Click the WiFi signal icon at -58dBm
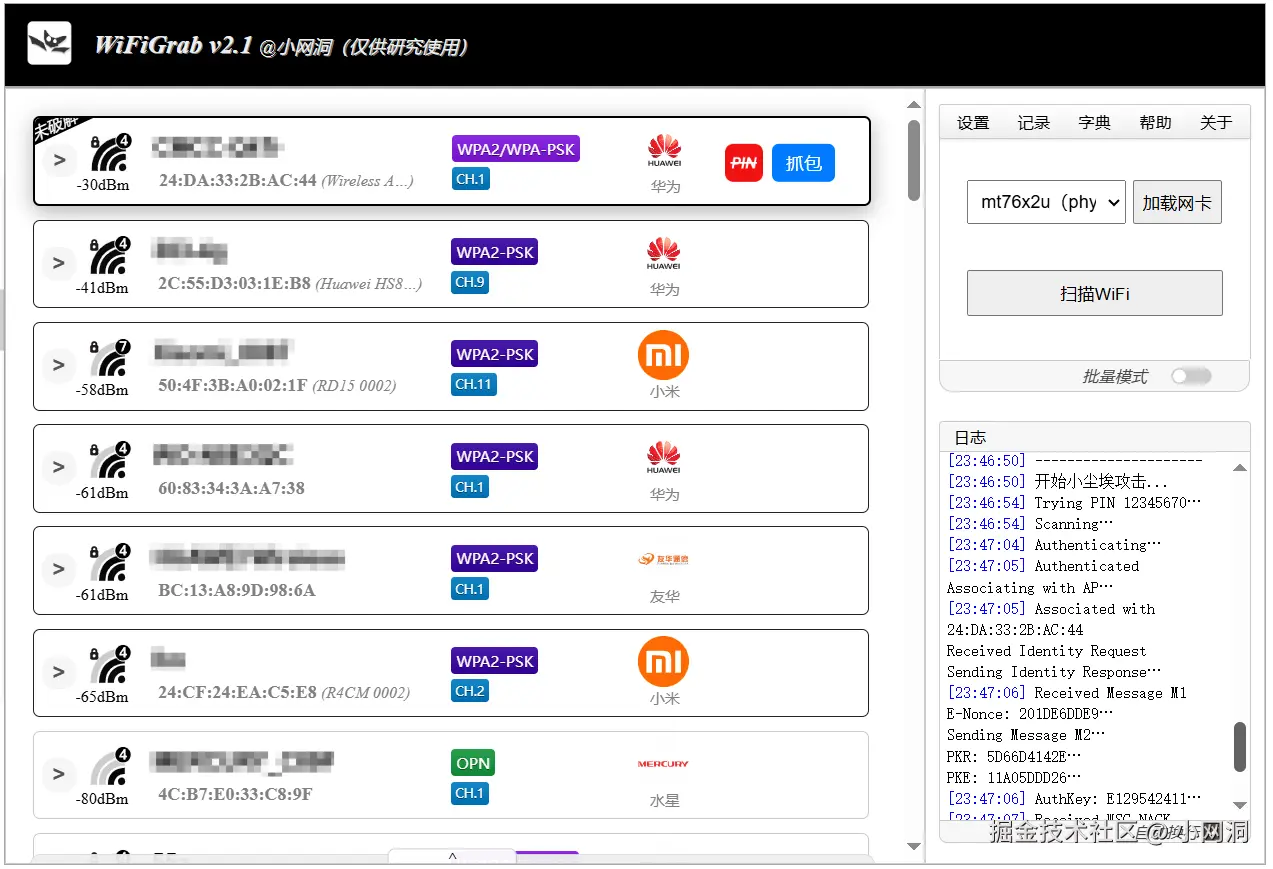Viewport: 1273px width, 869px height. tap(109, 360)
